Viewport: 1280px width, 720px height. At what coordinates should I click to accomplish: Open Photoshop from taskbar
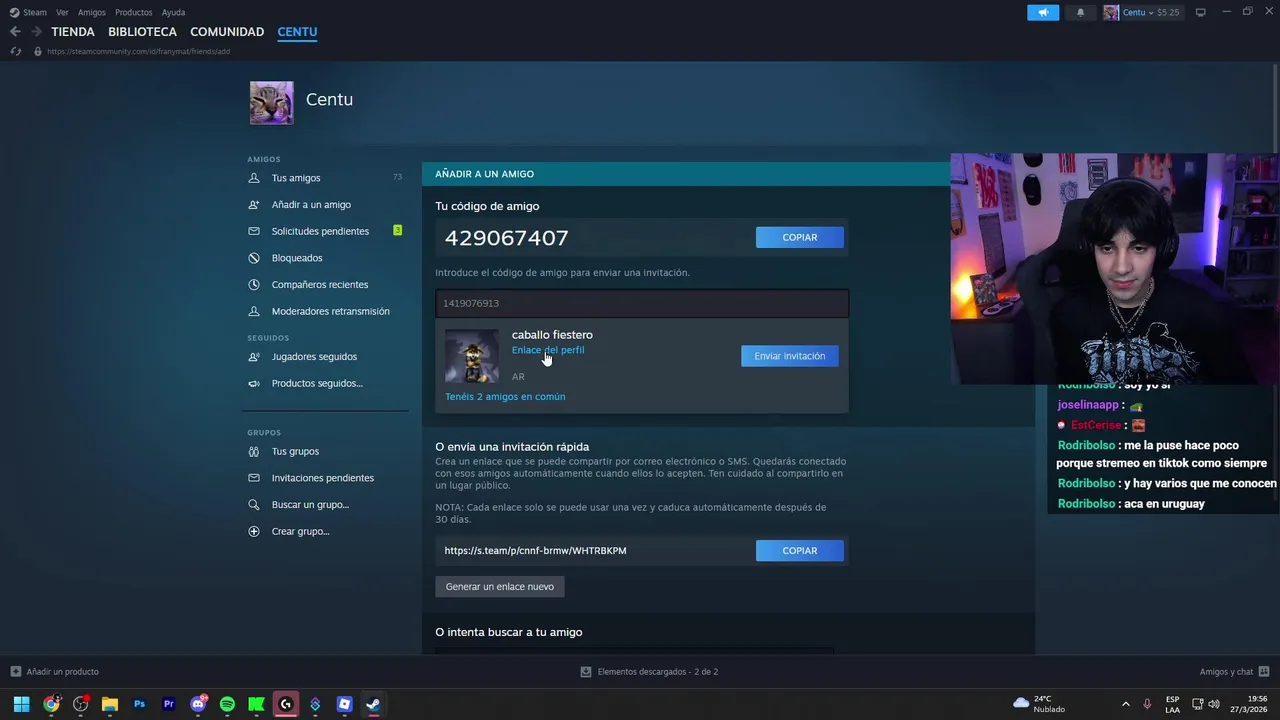[139, 704]
